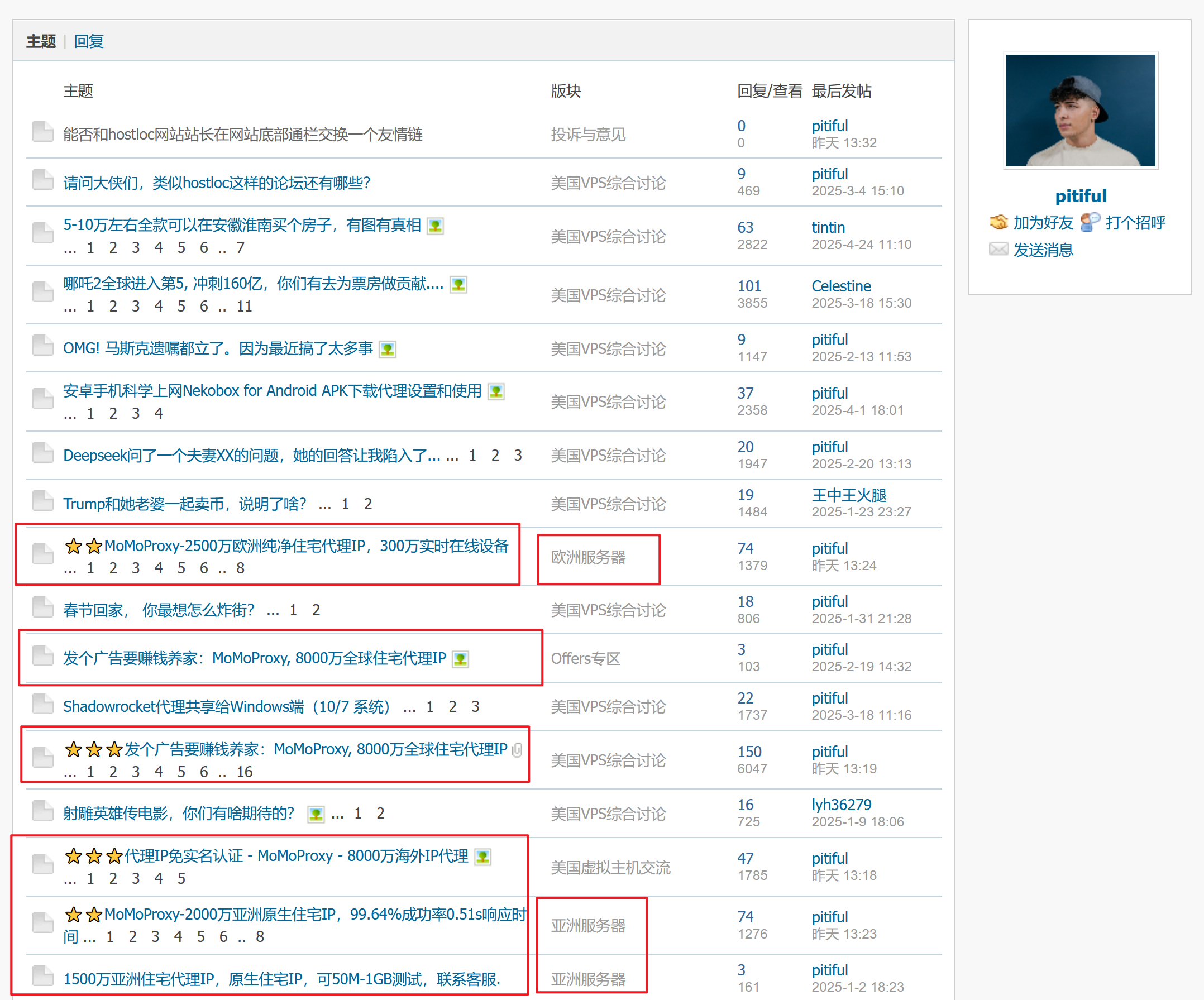This screenshot has height=1000, width=1204.
Task: Click folder icon of 能否和hostloc网站站长 thread
Action: (43, 131)
